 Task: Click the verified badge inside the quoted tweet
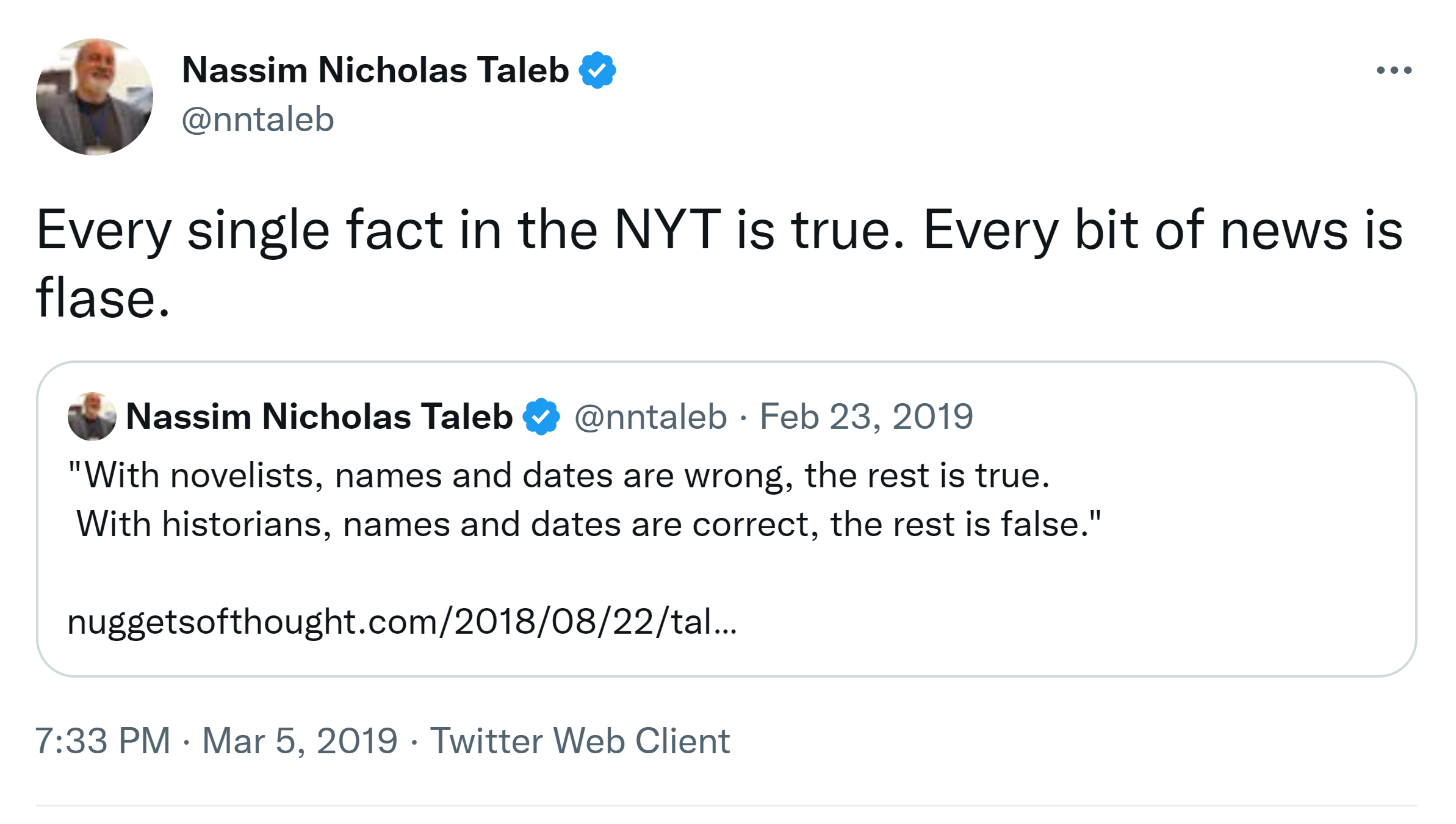(x=541, y=417)
